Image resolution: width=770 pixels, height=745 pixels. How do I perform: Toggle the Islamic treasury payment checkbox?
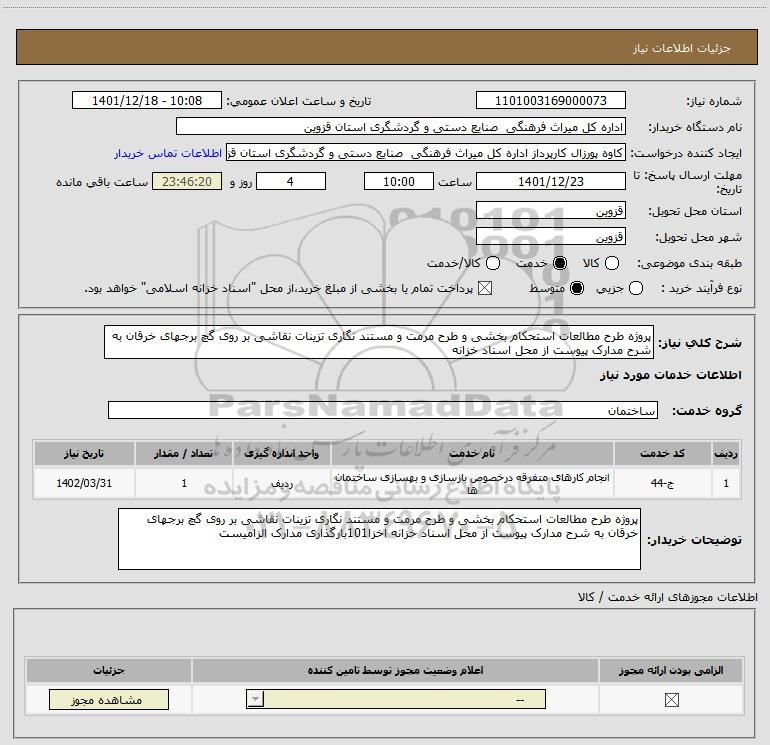(485, 288)
